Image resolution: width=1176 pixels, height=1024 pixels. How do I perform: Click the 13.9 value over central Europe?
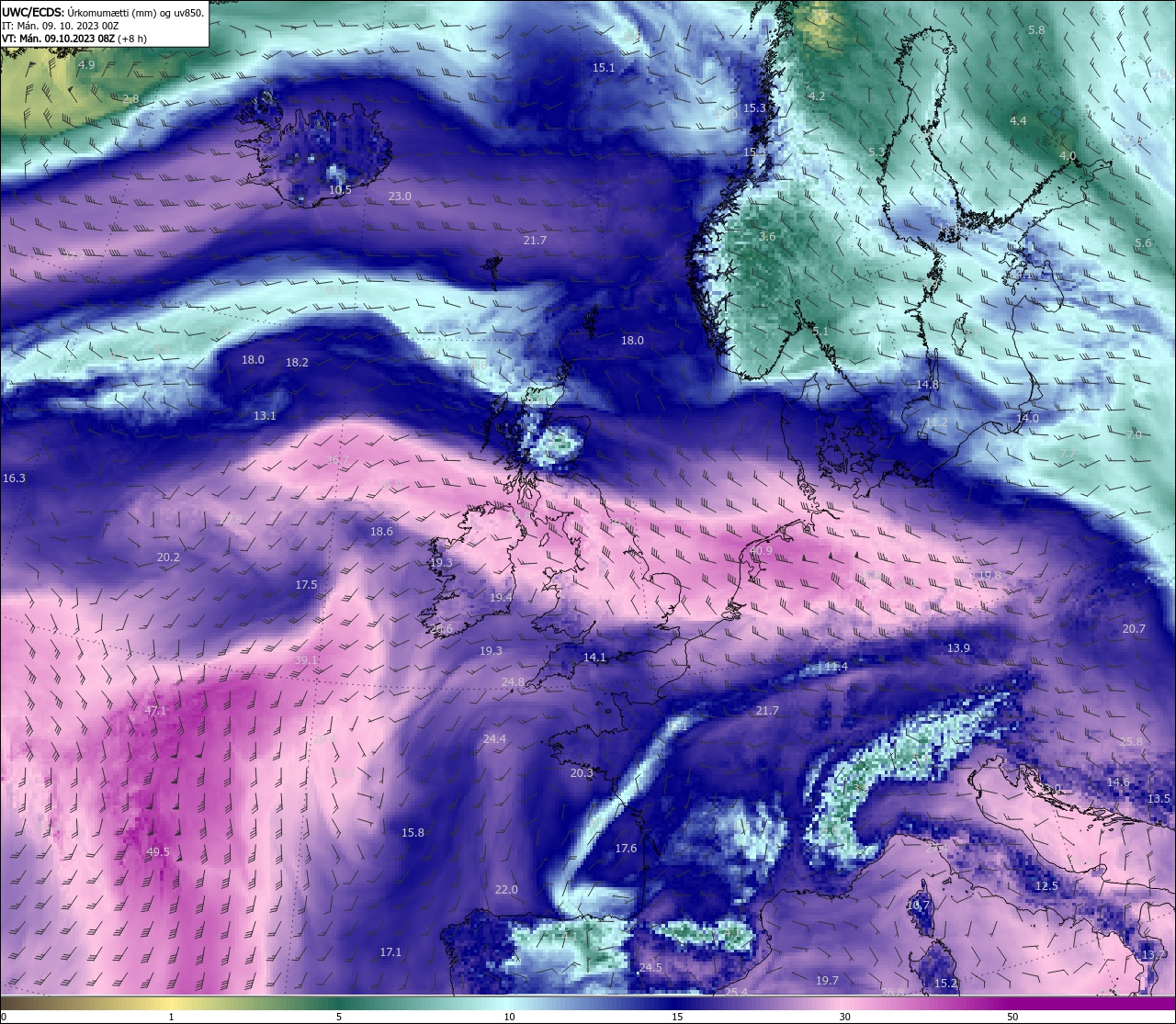(x=958, y=648)
